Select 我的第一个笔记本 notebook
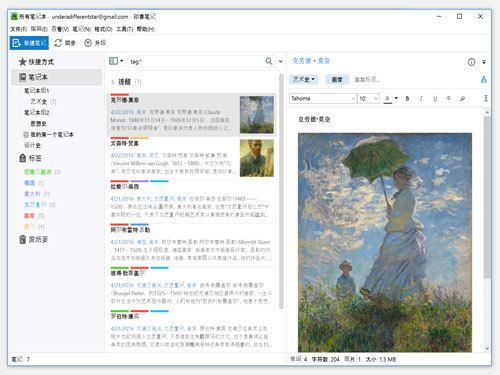The image size is (500, 375). point(48,135)
